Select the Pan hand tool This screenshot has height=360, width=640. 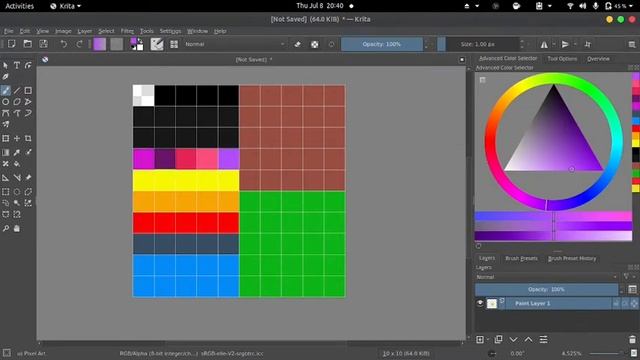pyautogui.click(x=17, y=229)
